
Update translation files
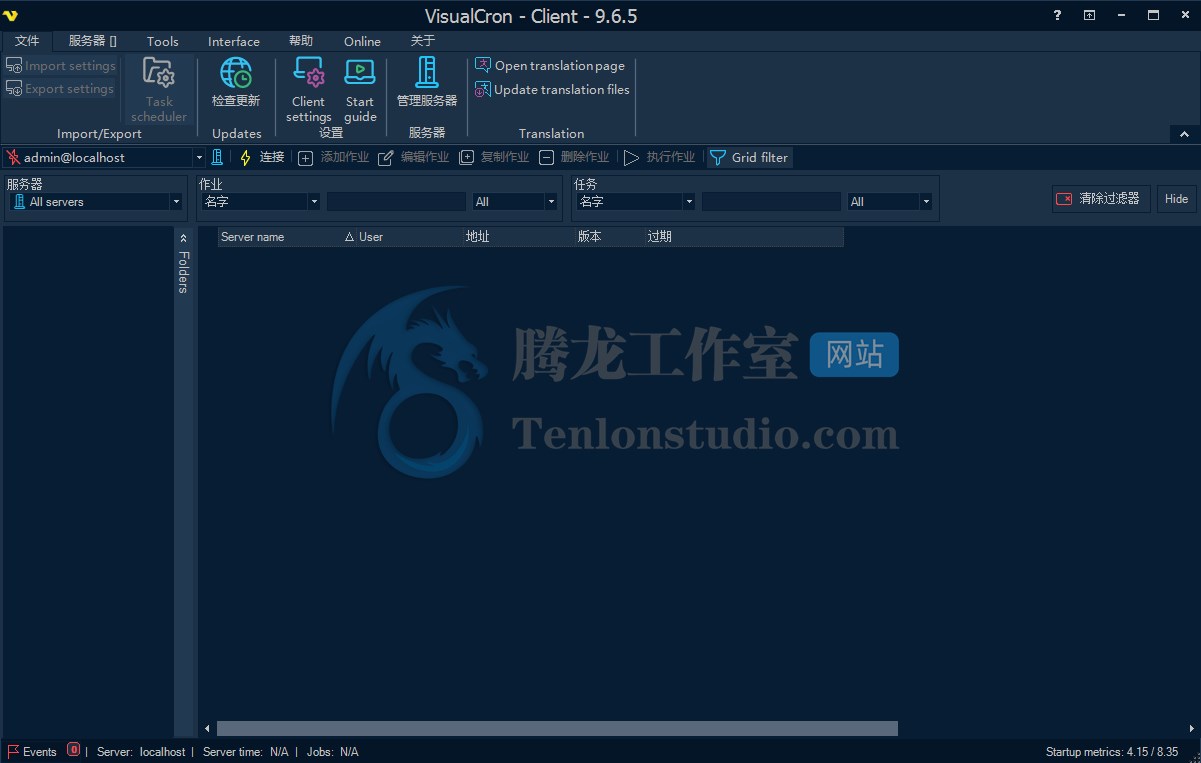[x=552, y=89]
